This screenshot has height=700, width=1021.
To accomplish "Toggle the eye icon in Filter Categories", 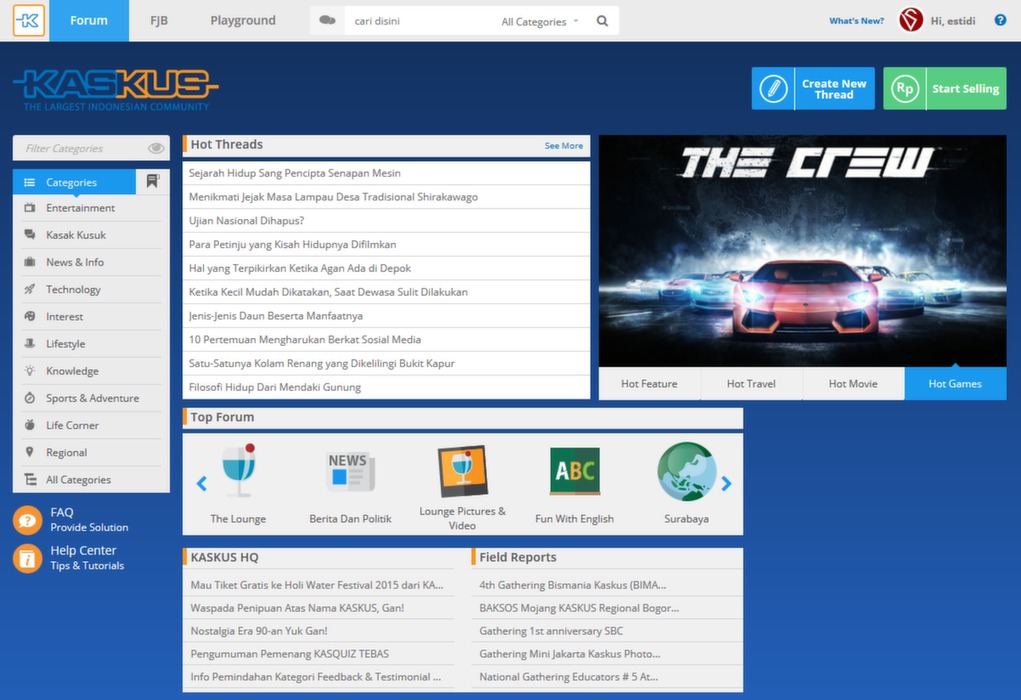I will pos(156,149).
